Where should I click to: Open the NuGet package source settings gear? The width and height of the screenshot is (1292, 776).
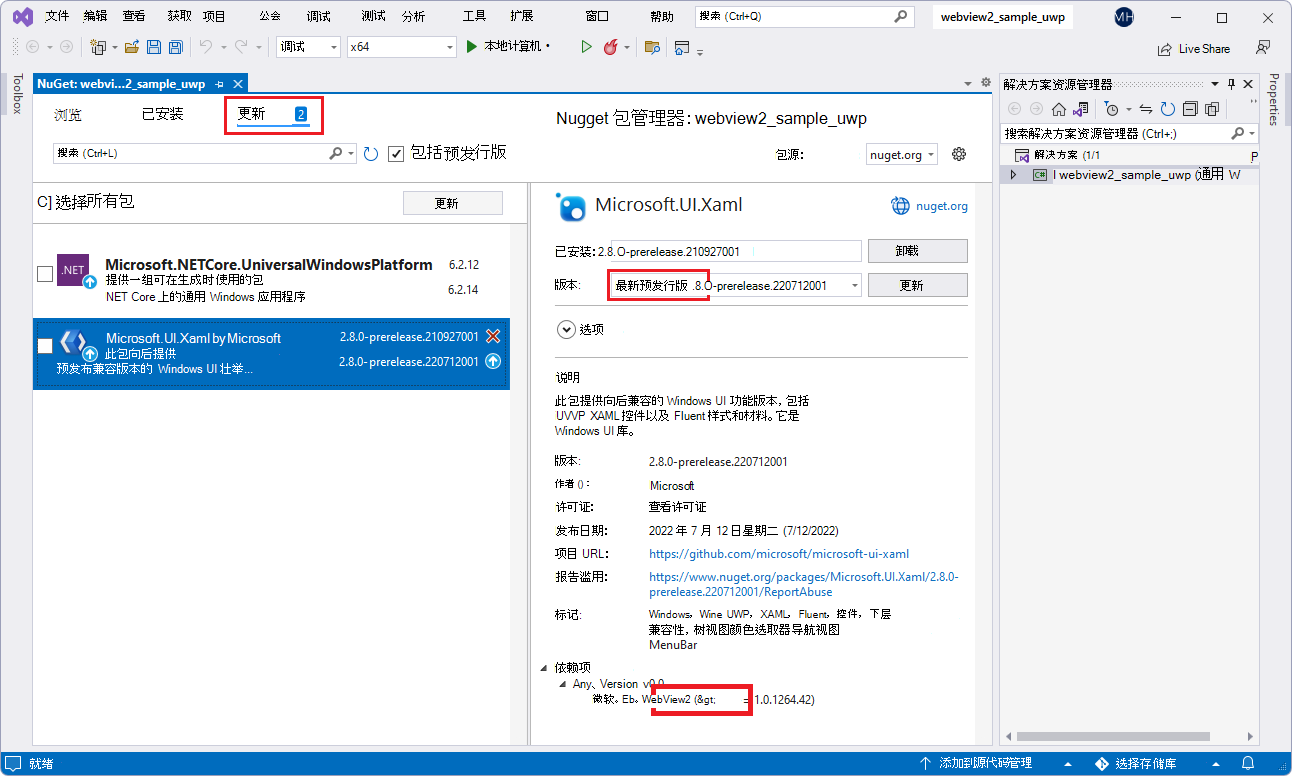(x=958, y=154)
